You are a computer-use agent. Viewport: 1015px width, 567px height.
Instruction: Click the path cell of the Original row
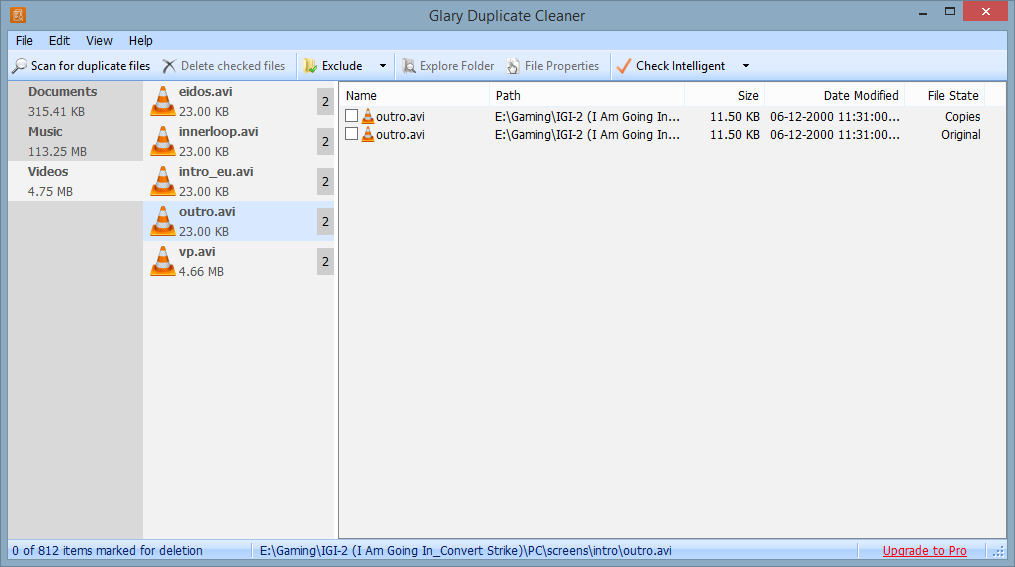pos(587,135)
